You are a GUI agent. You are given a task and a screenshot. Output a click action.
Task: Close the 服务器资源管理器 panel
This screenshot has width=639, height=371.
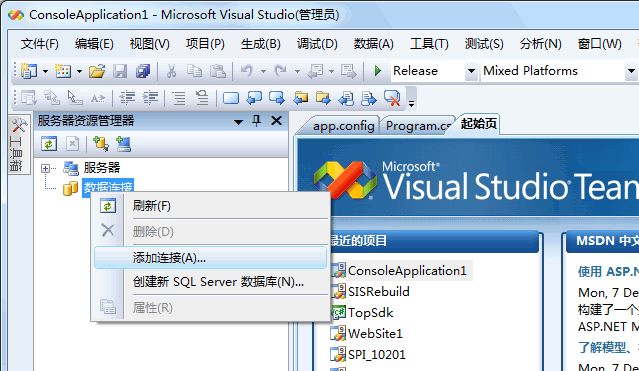277,121
